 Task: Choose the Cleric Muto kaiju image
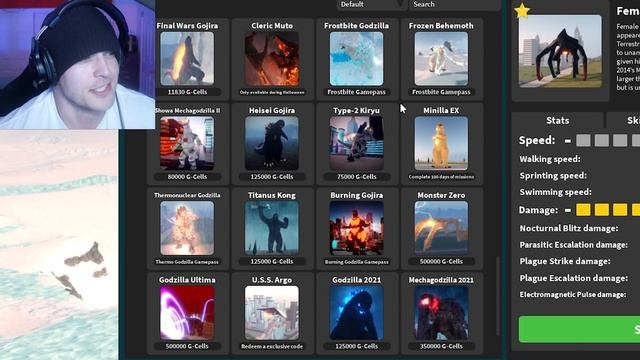click(272, 59)
